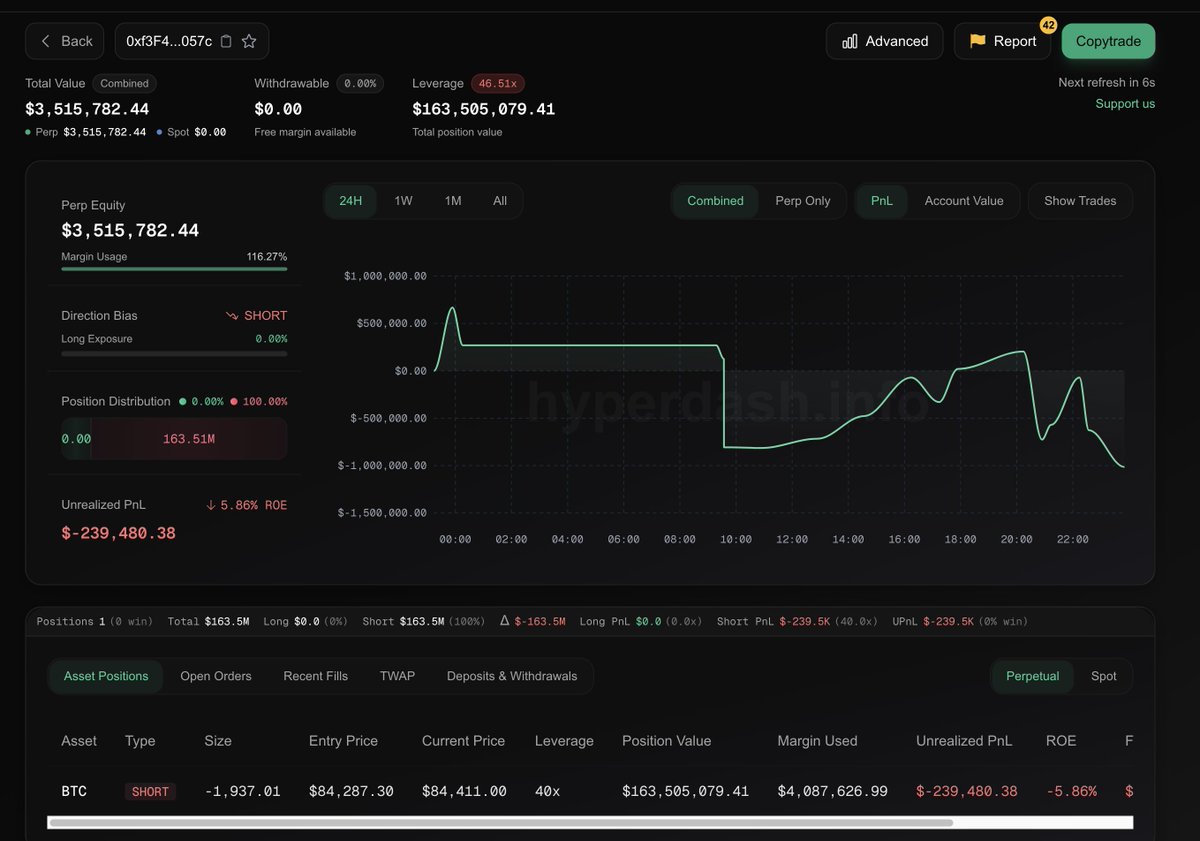Click the SHORT type tag in BTC row
The image size is (1200, 841).
click(x=150, y=791)
